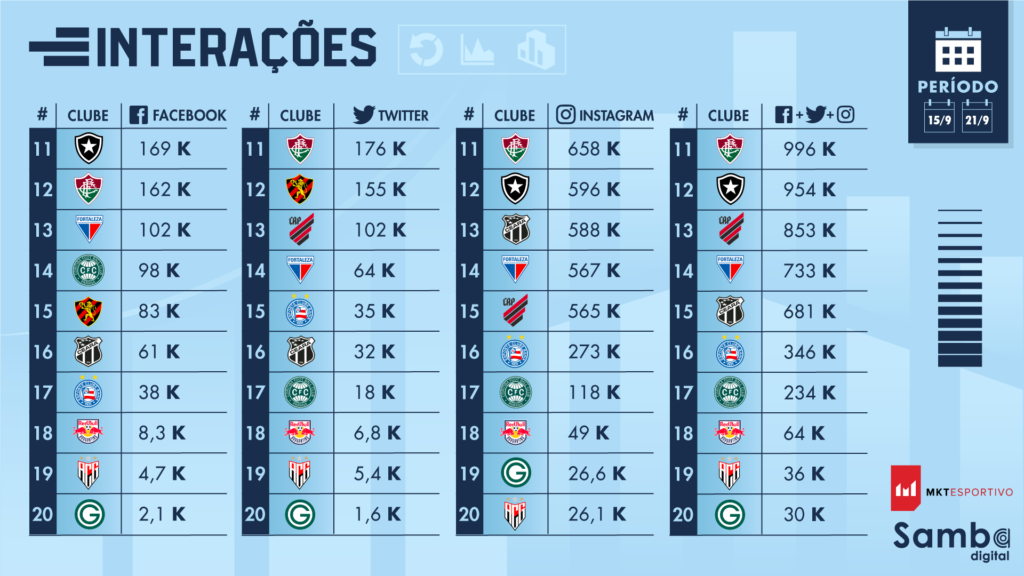Pick the Red Bull Bragantino crest in Instagram row 18

515,431
